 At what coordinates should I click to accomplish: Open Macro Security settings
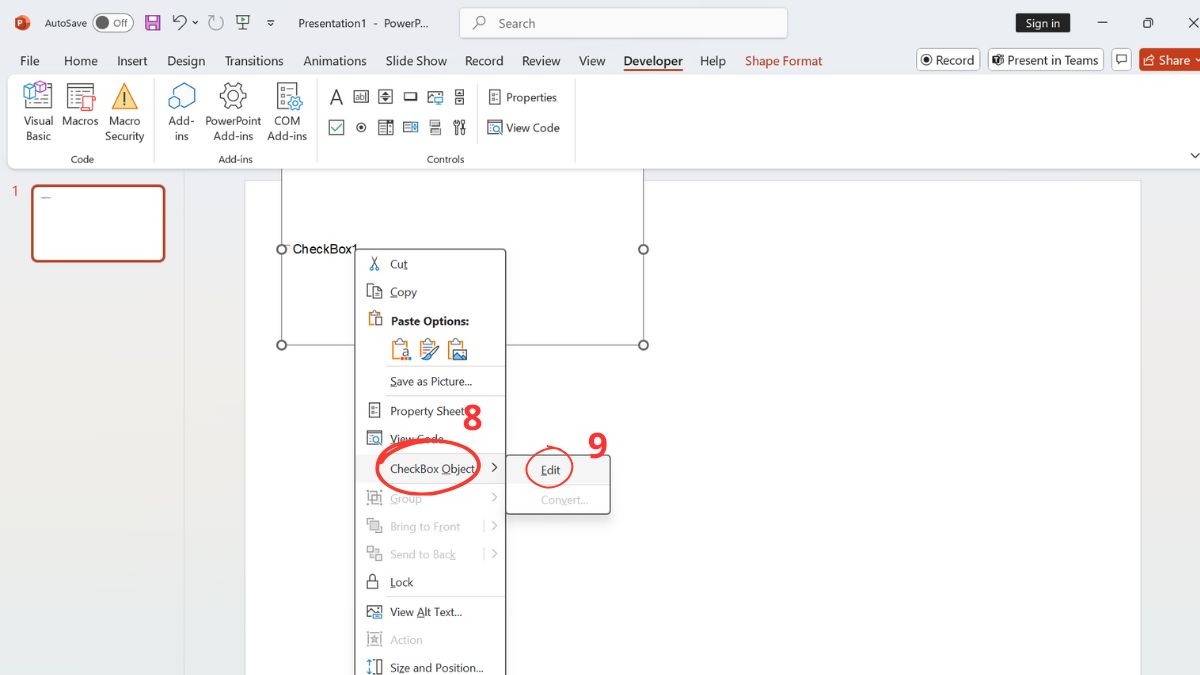124,110
